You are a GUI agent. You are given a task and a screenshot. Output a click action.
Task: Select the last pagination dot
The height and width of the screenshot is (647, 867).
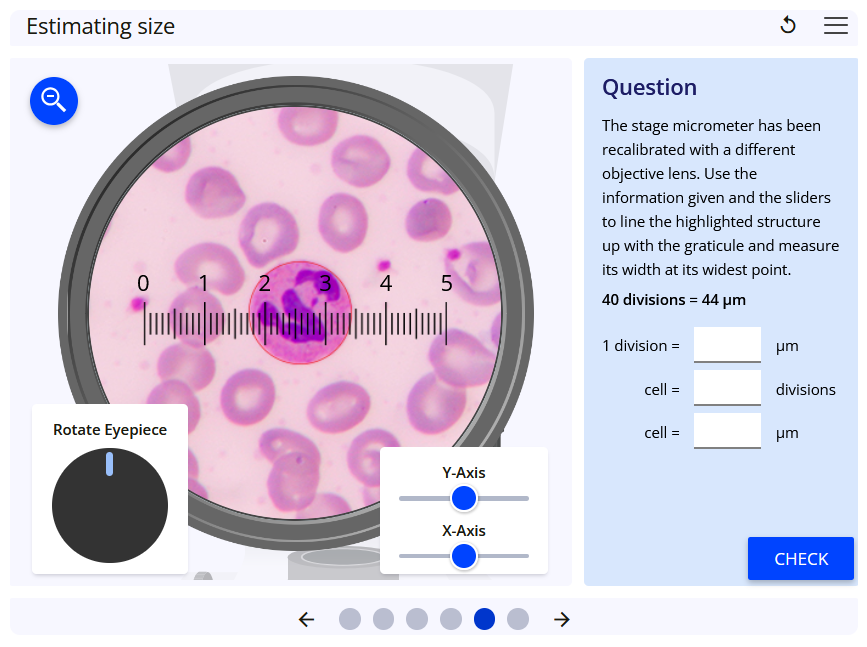tap(518, 619)
